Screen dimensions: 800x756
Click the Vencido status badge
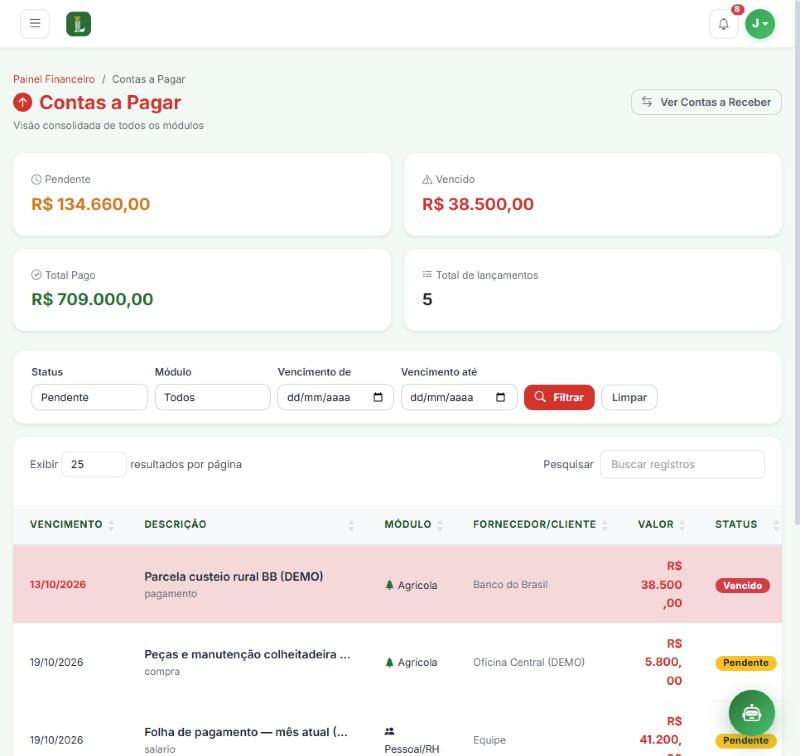[x=742, y=585]
